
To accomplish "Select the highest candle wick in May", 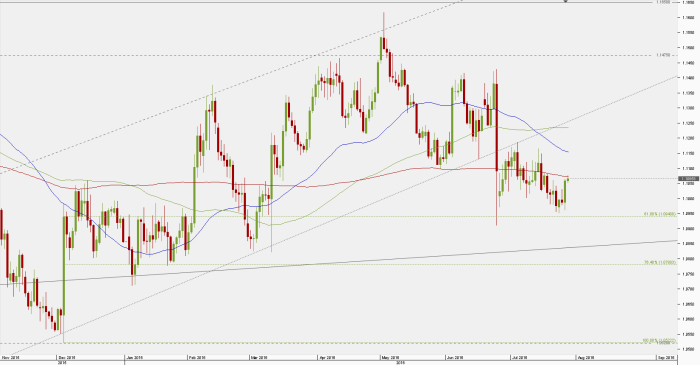I will 383,25.
